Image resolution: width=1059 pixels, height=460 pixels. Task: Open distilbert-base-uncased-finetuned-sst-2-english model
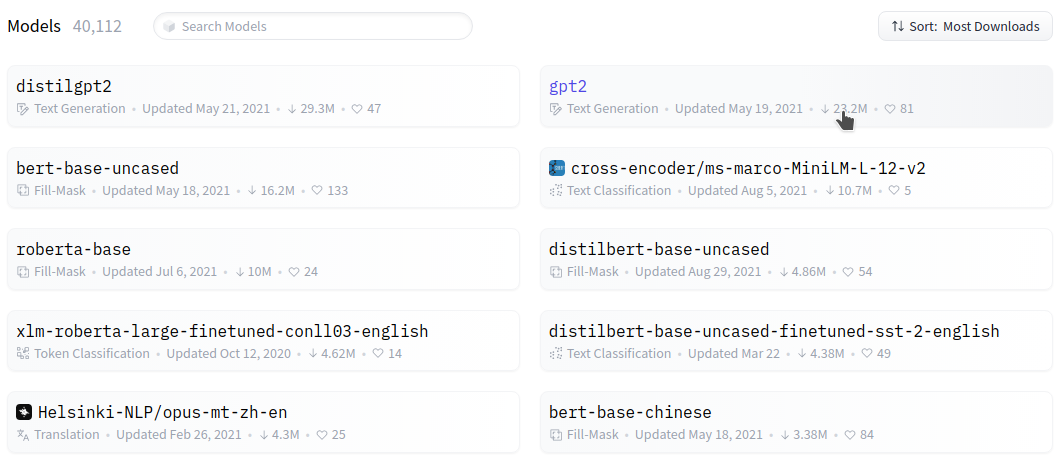[774, 331]
